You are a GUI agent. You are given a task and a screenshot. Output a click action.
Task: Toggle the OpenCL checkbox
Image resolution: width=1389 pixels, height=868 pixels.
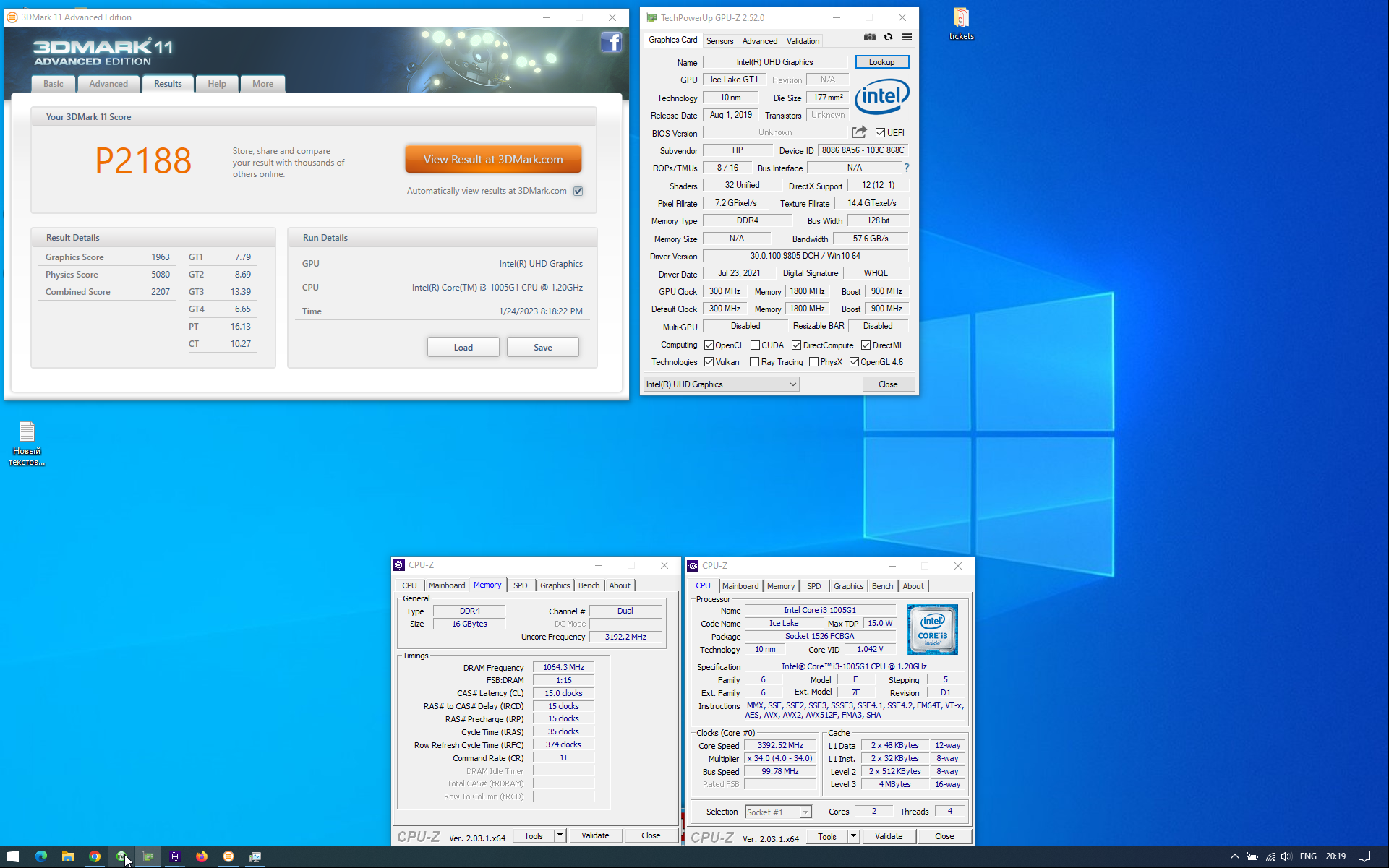(709, 345)
